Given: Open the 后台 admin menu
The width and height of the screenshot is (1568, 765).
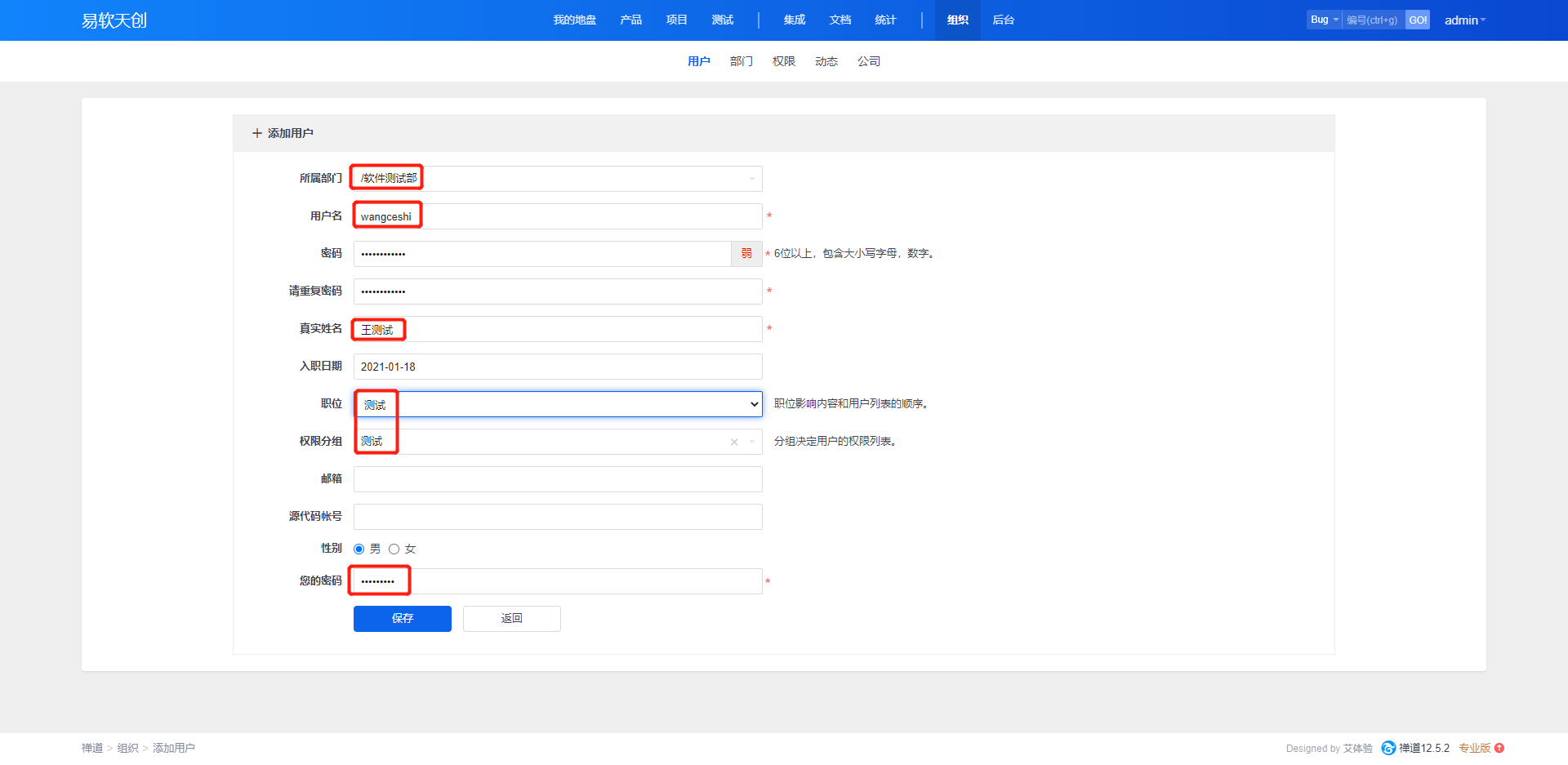Looking at the screenshot, I should (1003, 20).
